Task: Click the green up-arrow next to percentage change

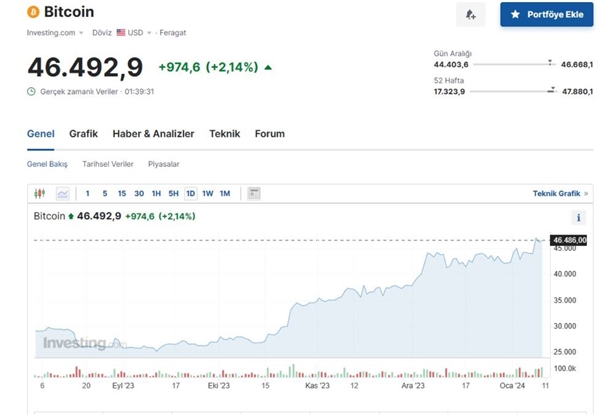Action: [268, 67]
